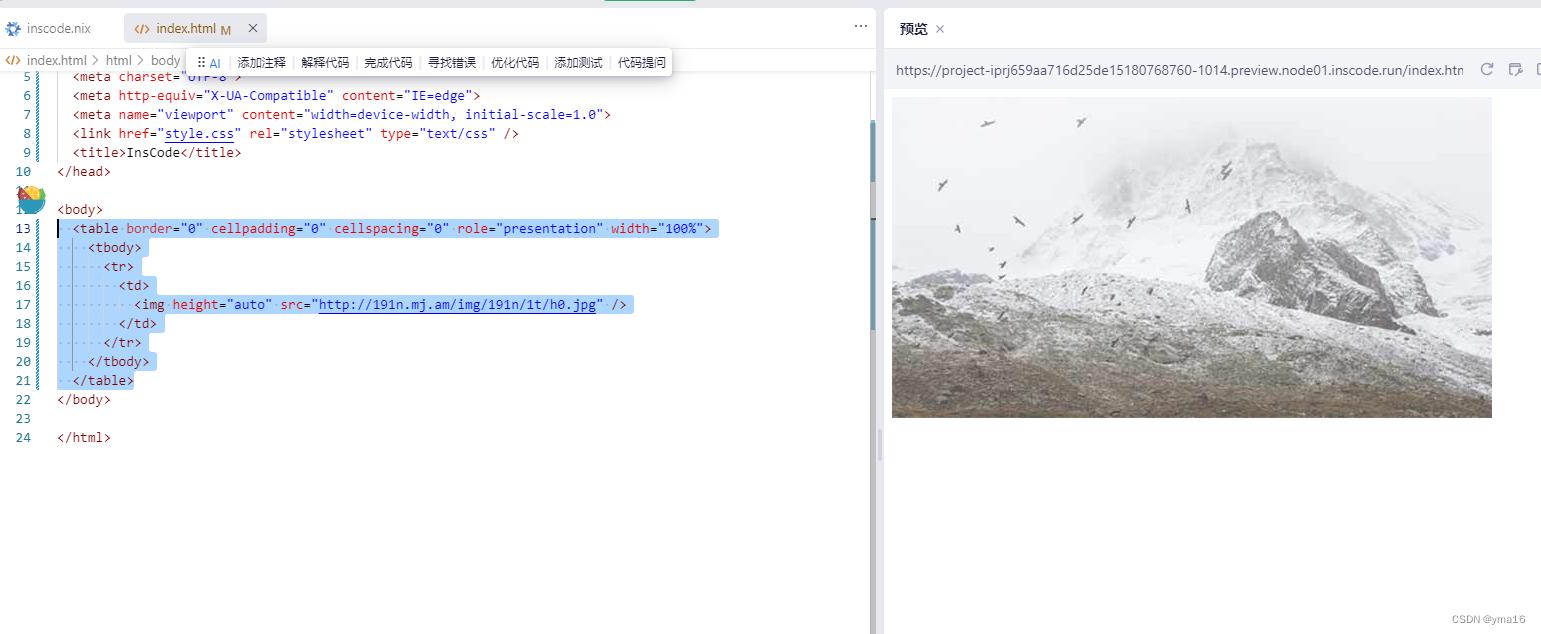Click the <title>InsCode</title> line
This screenshot has width=1541, height=634.
(157, 152)
